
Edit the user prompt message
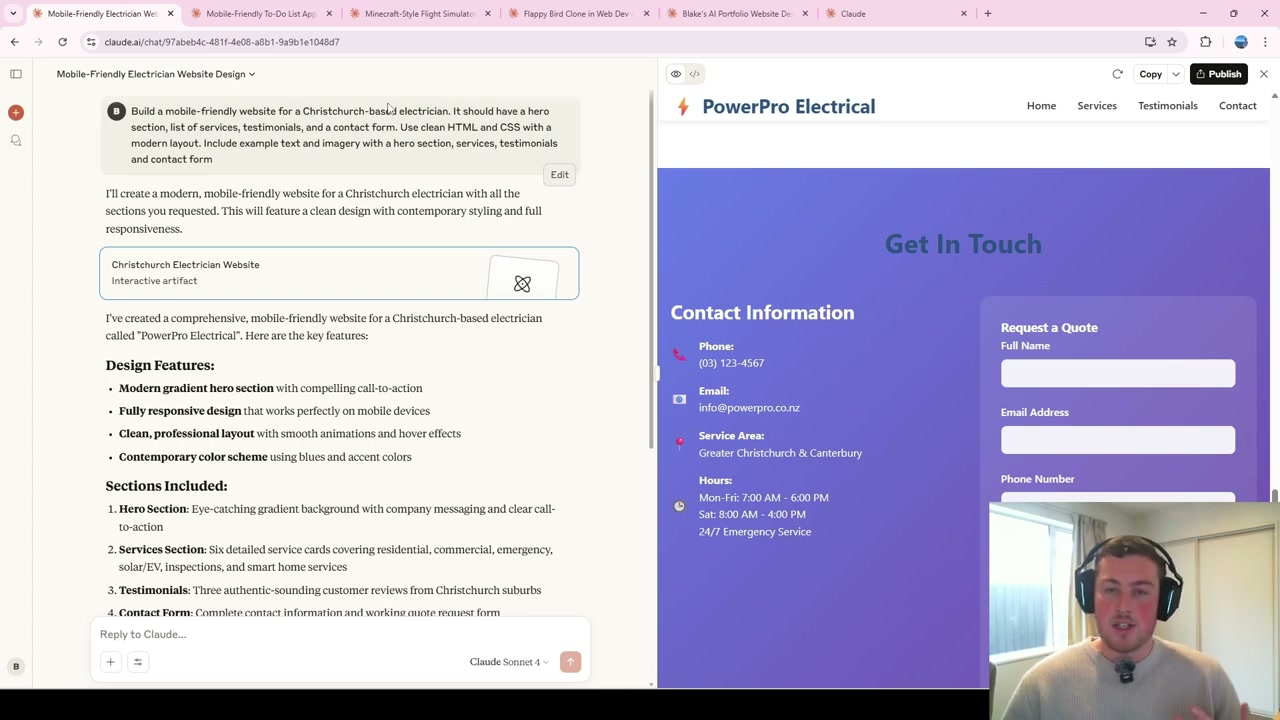click(x=559, y=175)
